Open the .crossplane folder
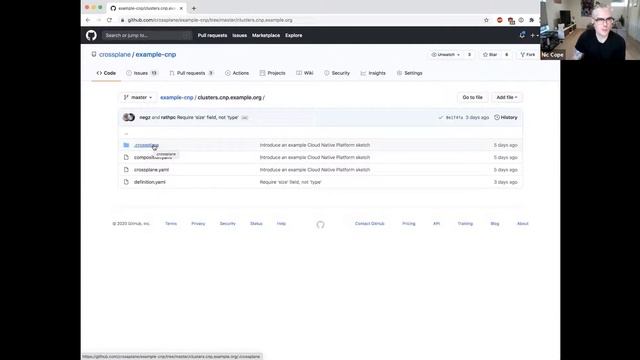This screenshot has height=360, width=640. 146,145
